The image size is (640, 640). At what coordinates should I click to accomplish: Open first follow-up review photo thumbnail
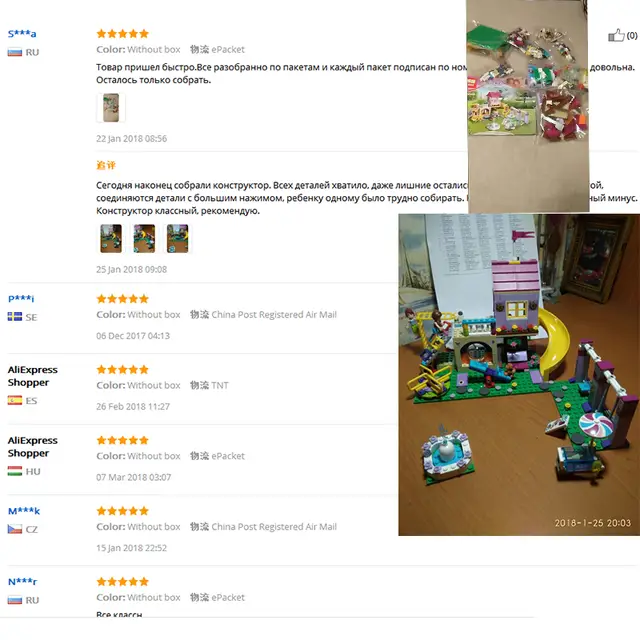pyautogui.click(x=111, y=239)
